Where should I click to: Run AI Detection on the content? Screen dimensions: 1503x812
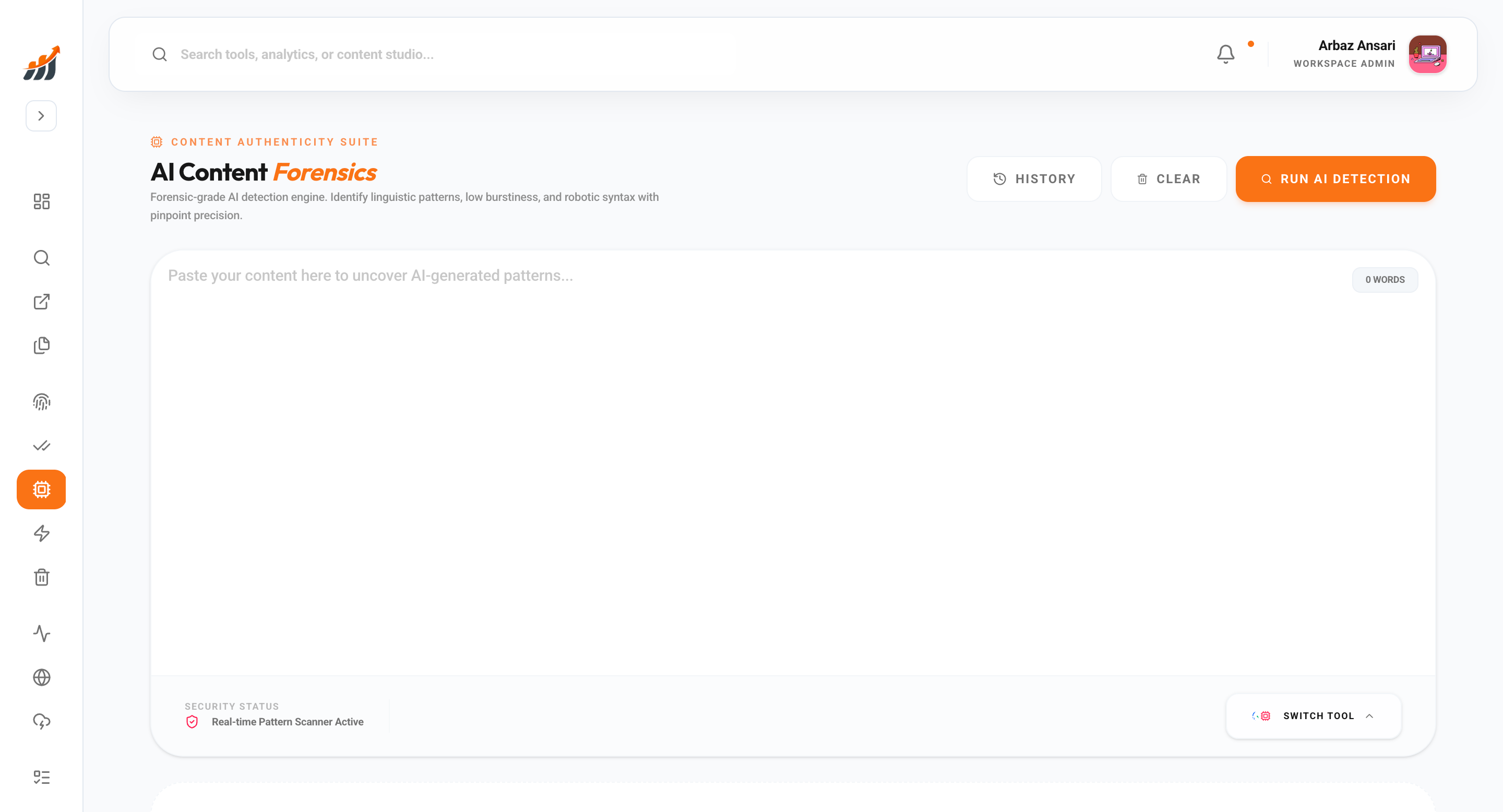[x=1335, y=179]
